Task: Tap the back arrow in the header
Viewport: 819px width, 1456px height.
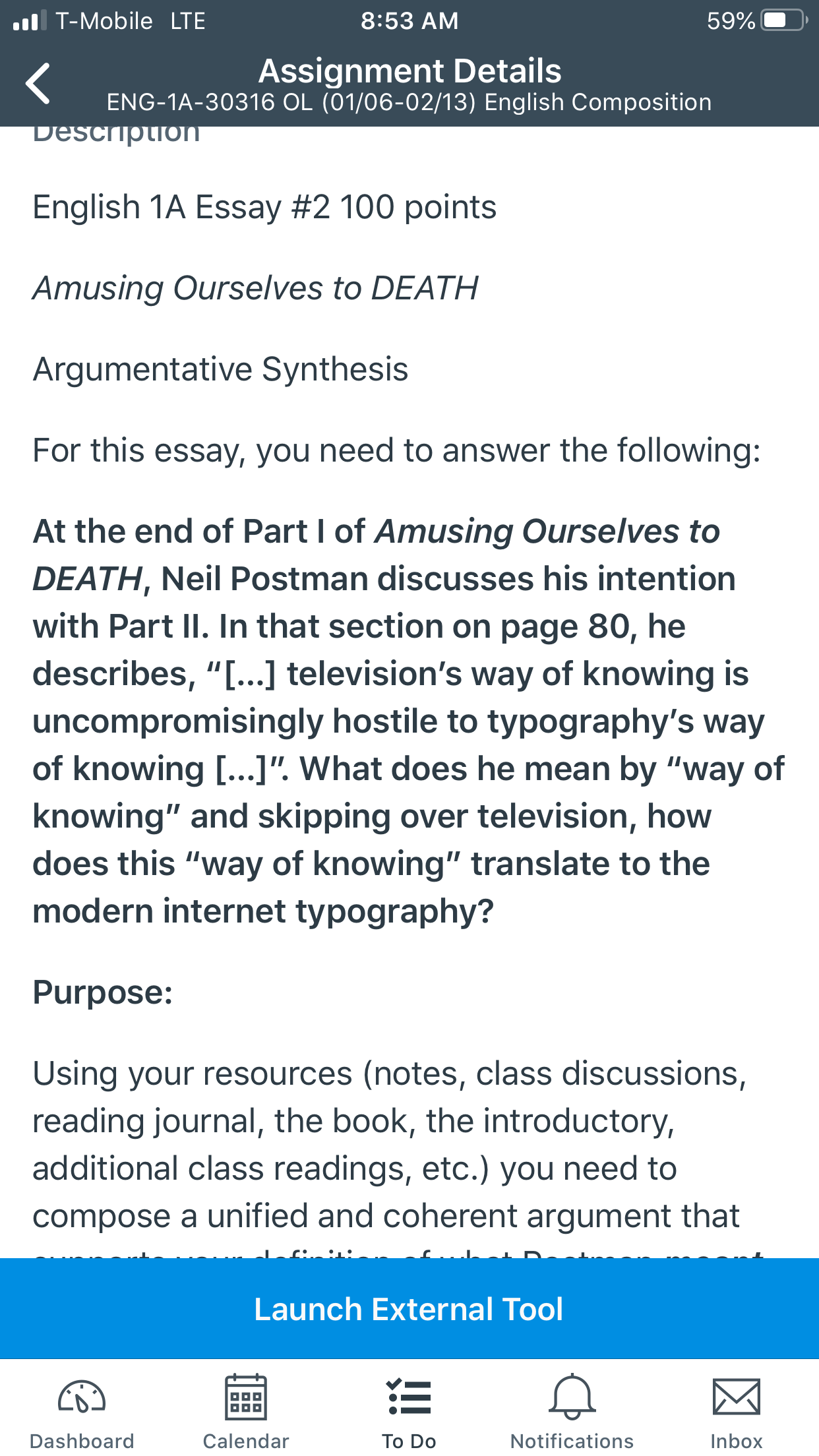Action: click(x=38, y=83)
